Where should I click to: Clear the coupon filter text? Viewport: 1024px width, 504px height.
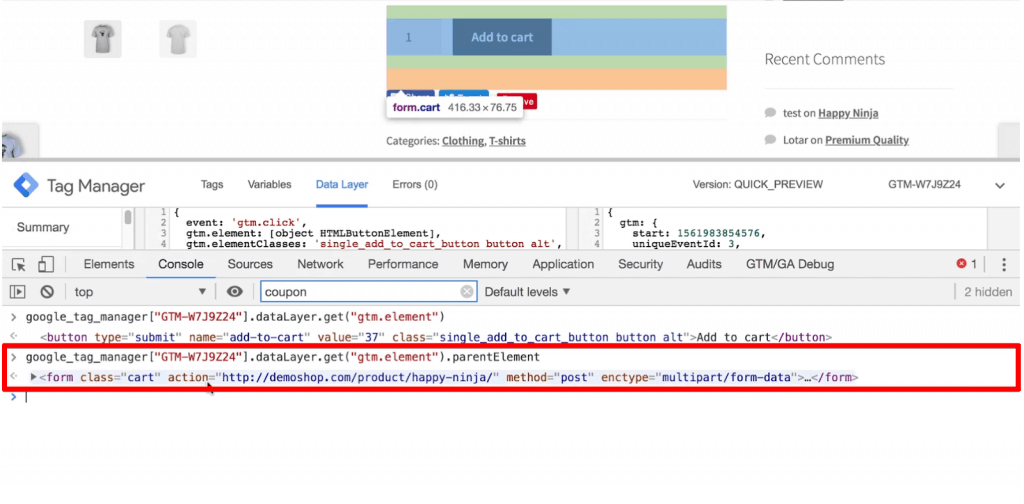point(466,292)
